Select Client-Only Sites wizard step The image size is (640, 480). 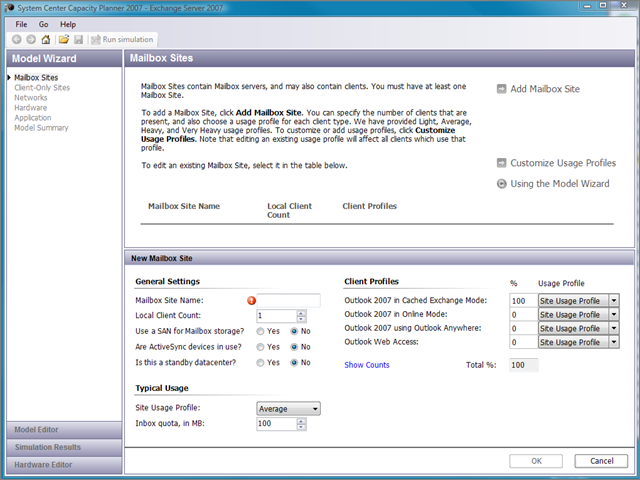[42, 88]
